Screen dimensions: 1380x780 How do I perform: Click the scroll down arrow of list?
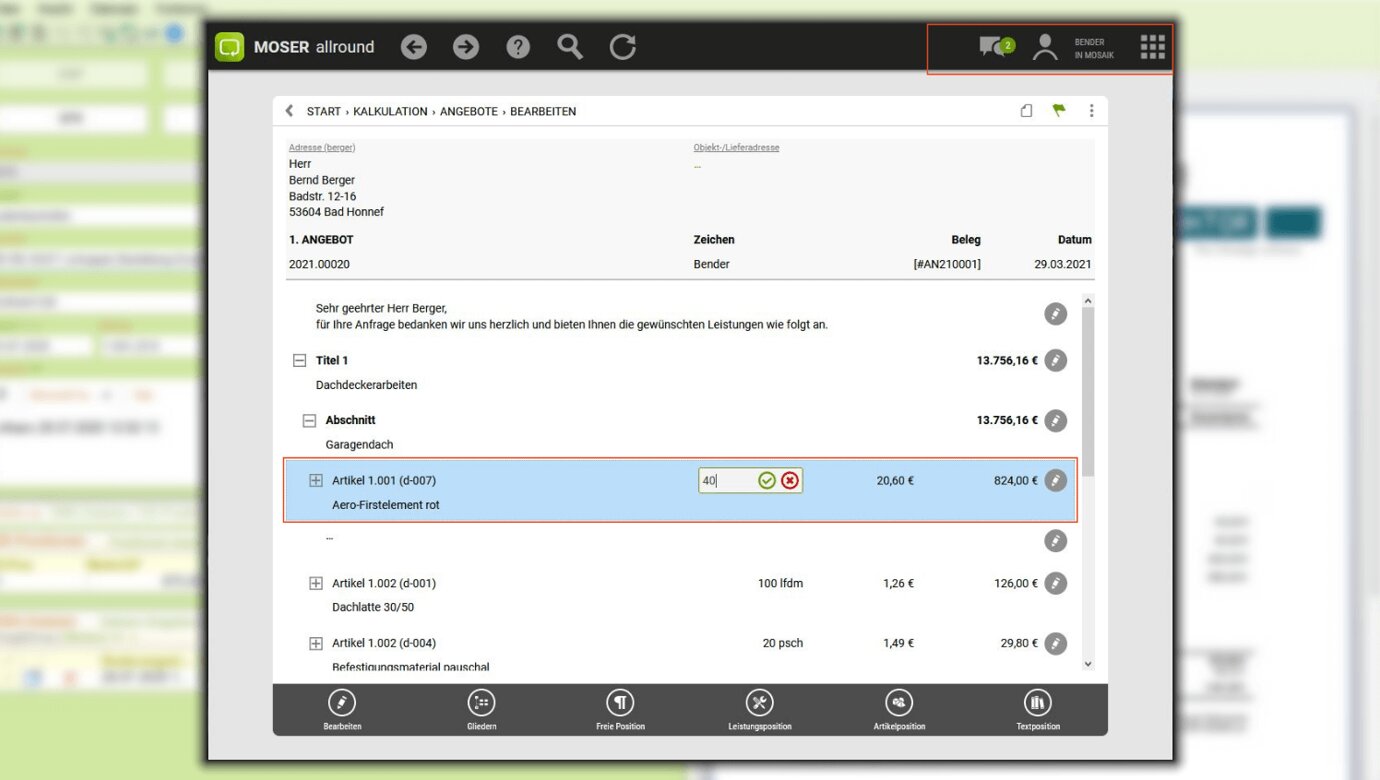1088,664
